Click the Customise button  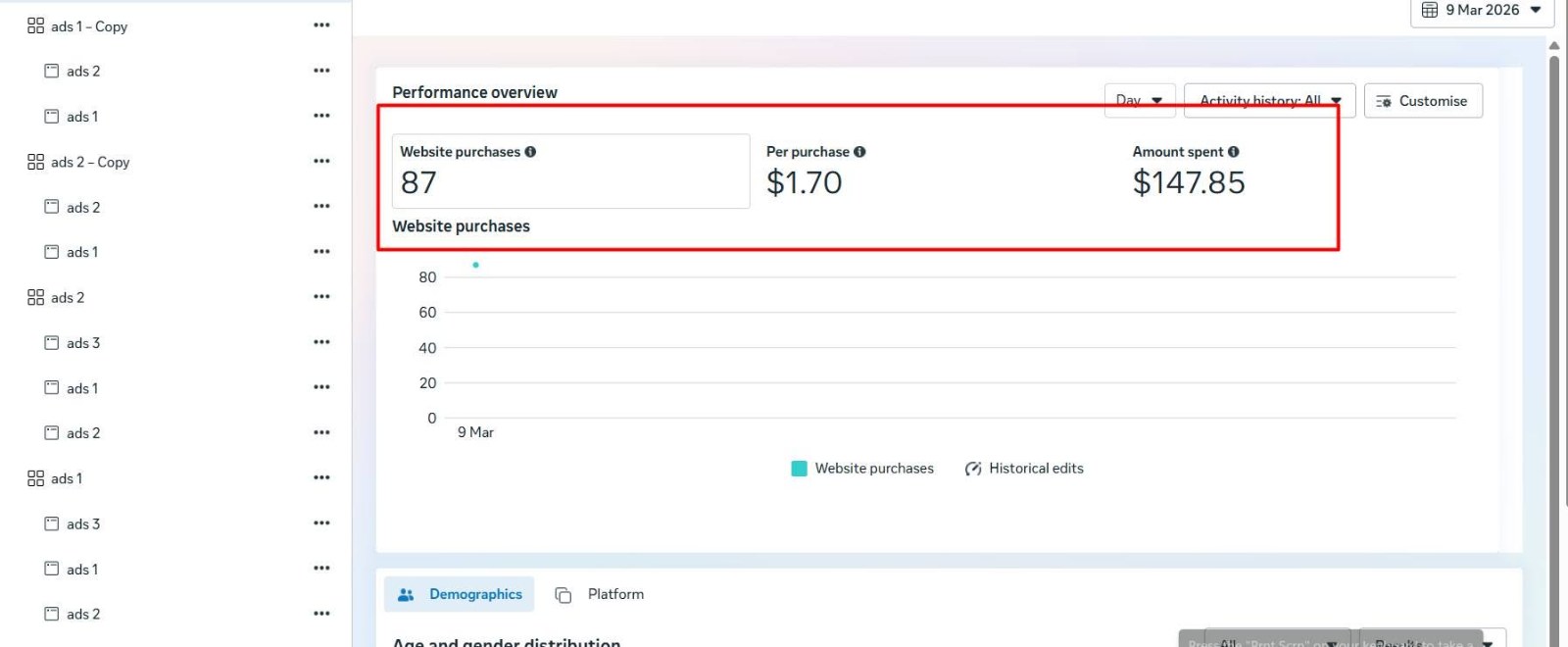[x=1423, y=101]
